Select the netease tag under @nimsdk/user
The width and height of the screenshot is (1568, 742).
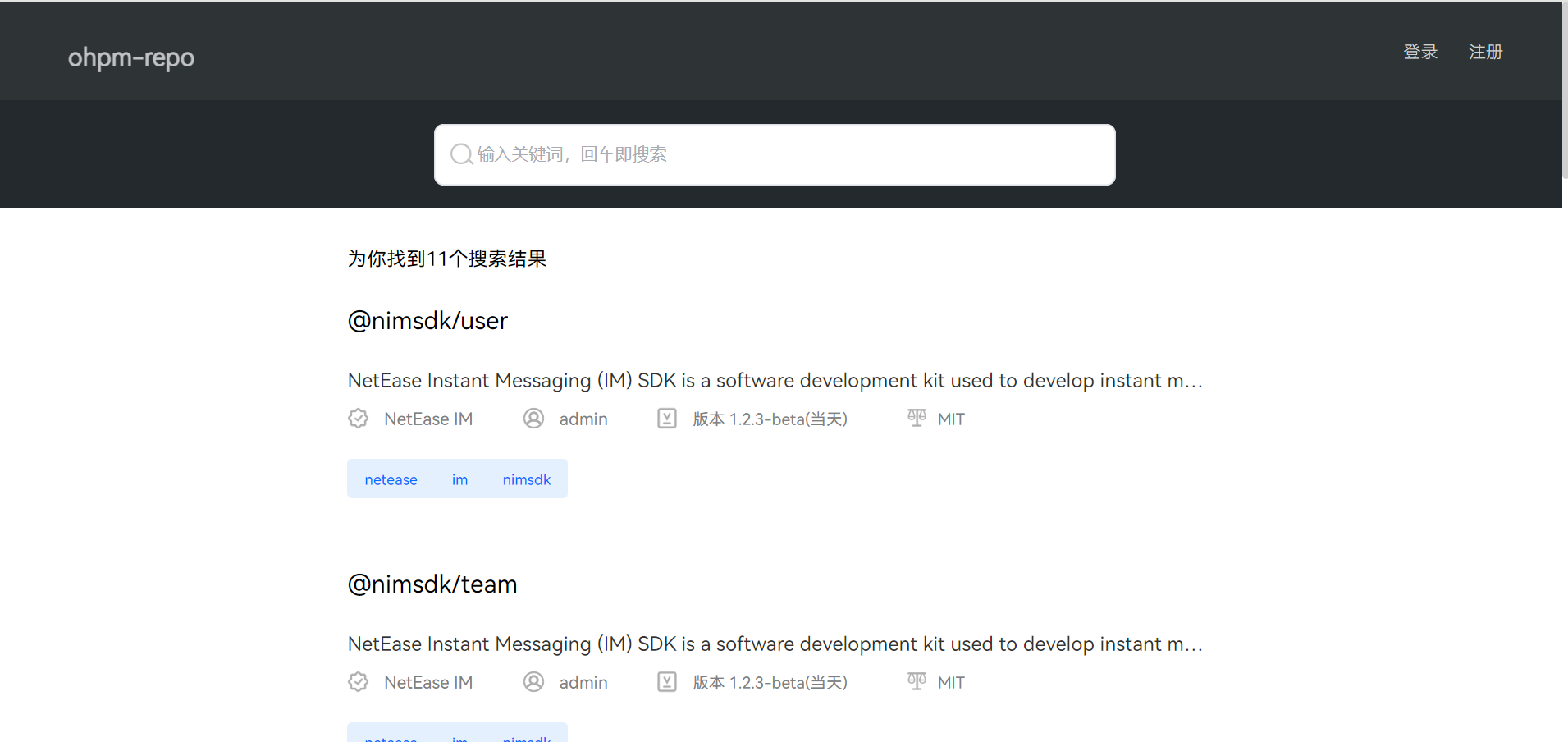391,479
